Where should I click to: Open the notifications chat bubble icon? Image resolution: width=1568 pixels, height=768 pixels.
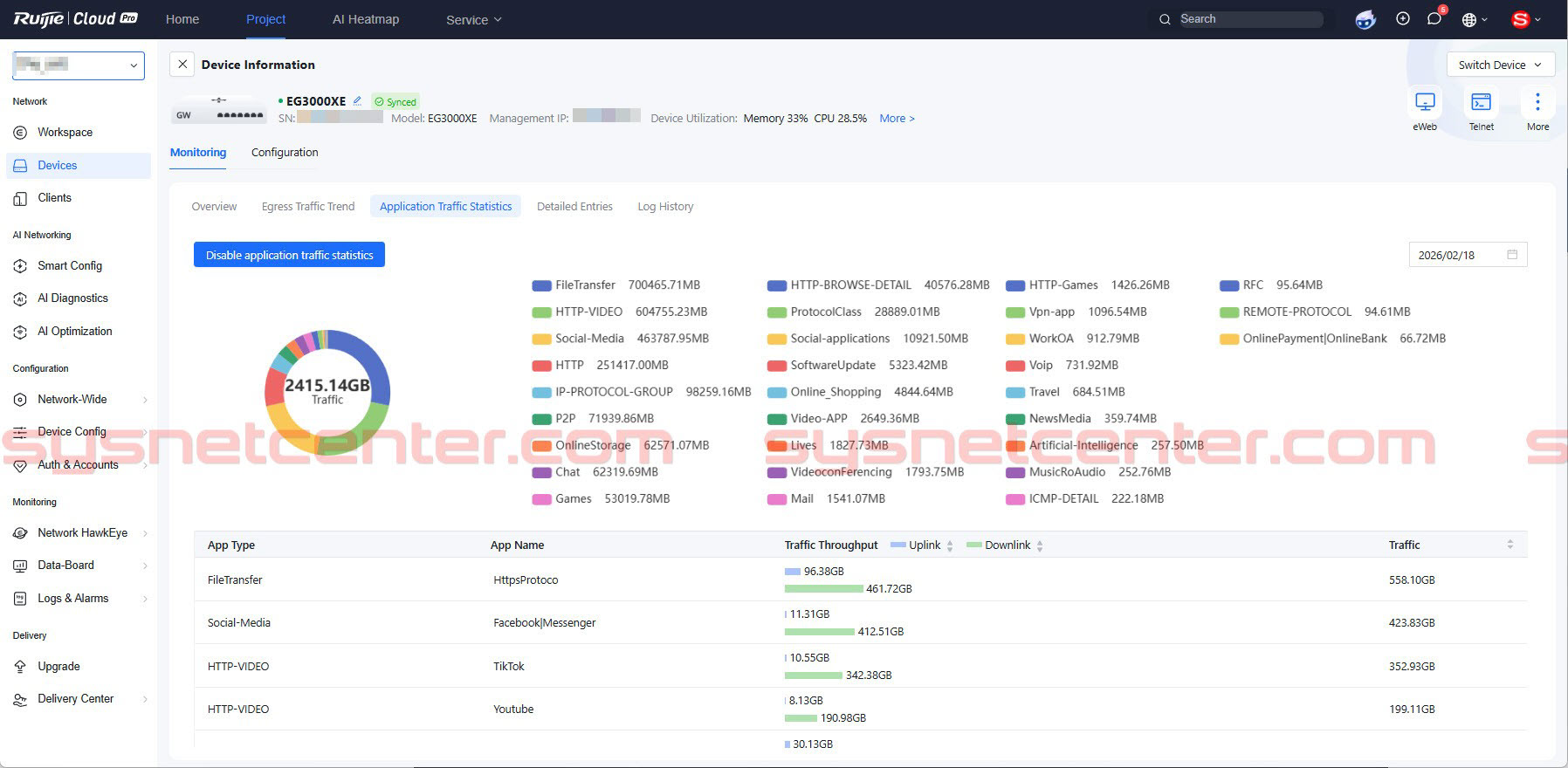(x=1434, y=19)
